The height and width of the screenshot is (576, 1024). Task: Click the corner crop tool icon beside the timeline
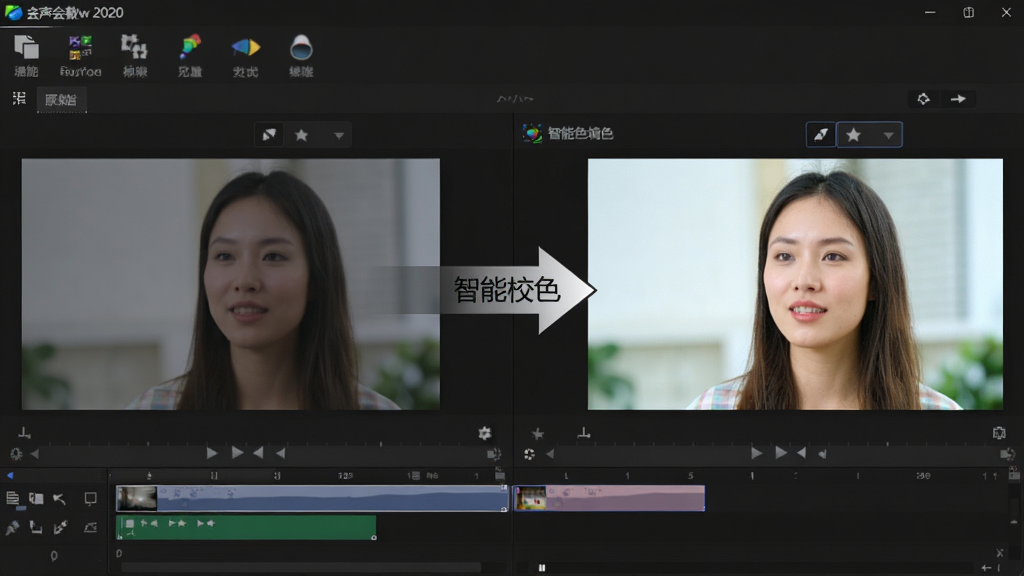(36, 528)
